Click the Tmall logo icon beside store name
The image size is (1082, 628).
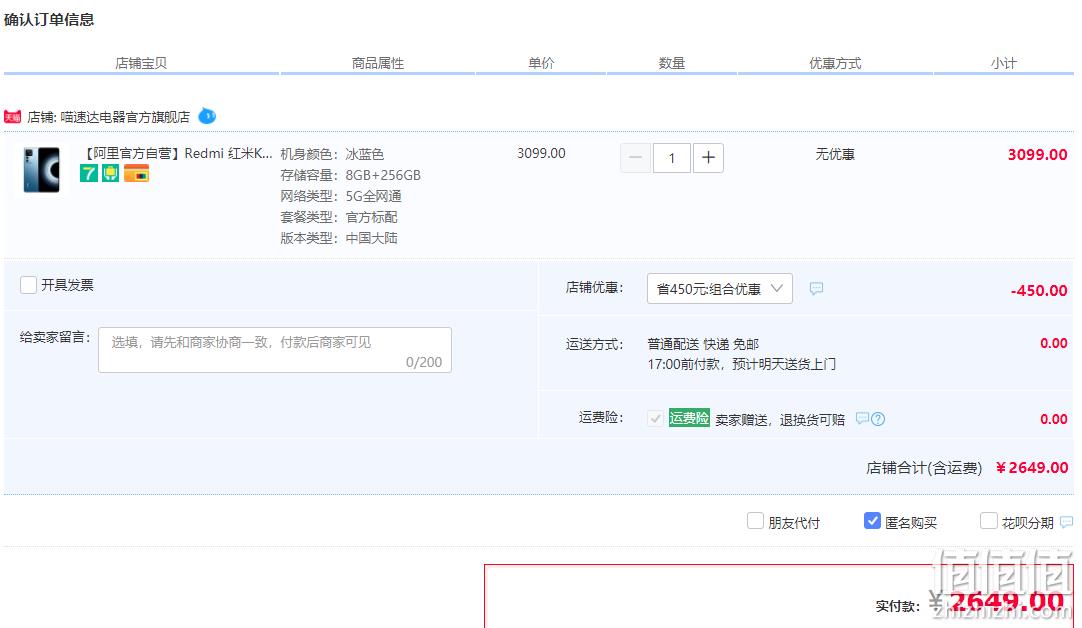click(12, 117)
